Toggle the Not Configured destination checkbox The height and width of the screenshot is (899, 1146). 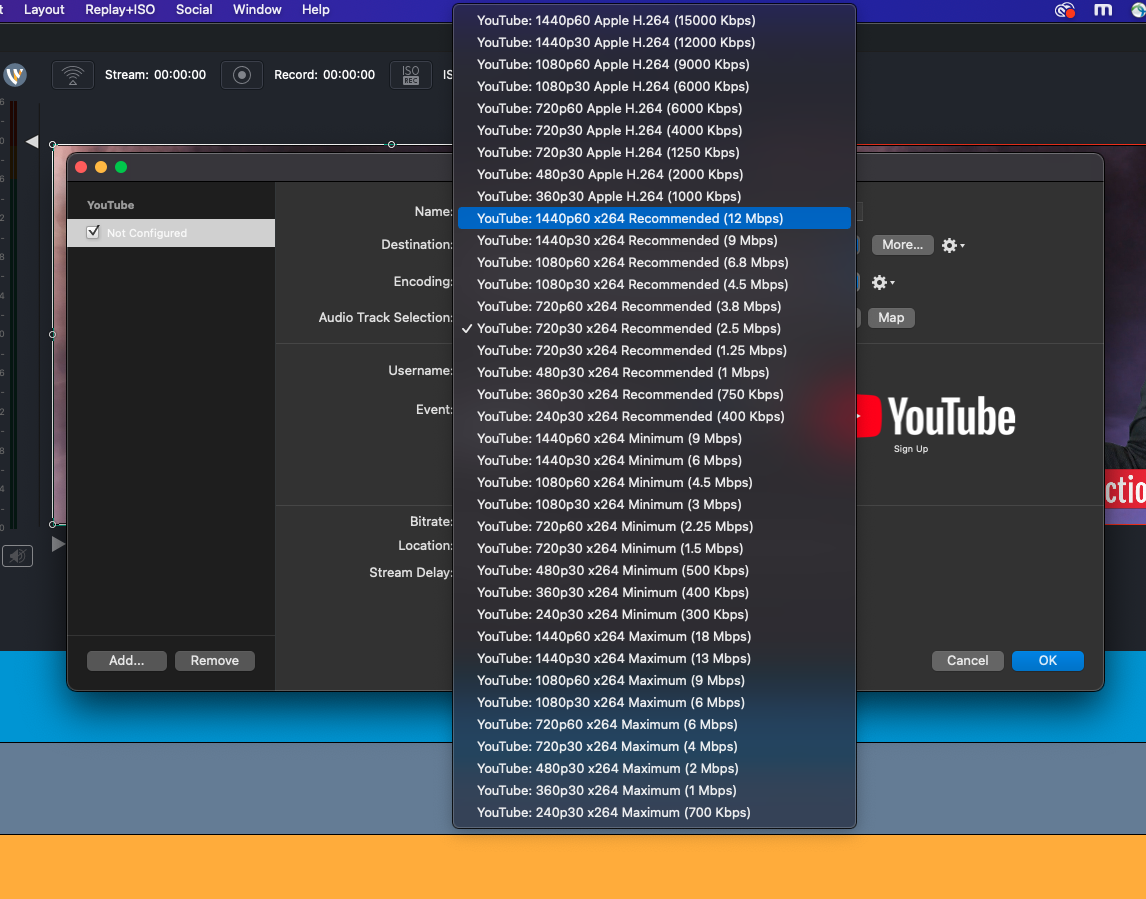pyautogui.click(x=93, y=232)
